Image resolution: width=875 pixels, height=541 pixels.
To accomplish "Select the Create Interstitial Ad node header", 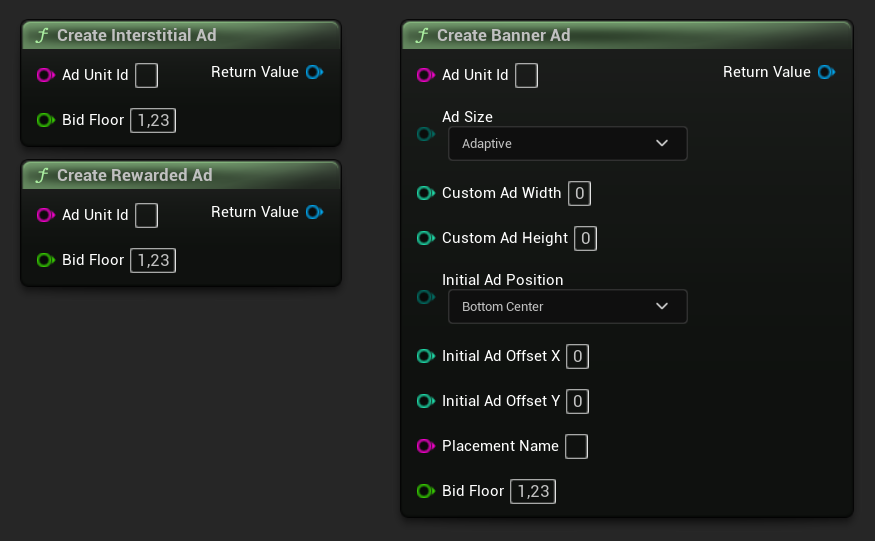I will 136,35.
